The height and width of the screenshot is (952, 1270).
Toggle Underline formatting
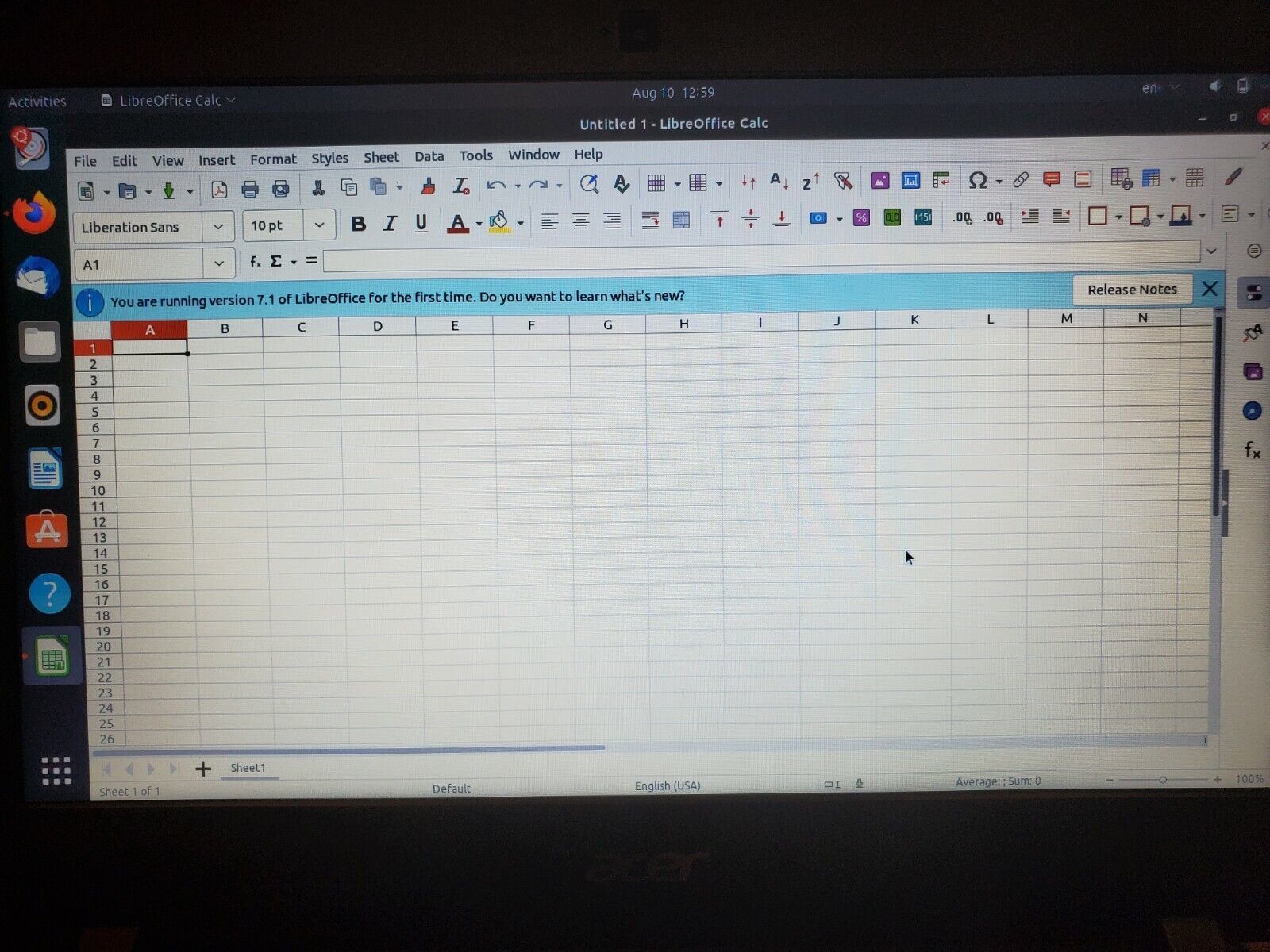pyautogui.click(x=421, y=223)
